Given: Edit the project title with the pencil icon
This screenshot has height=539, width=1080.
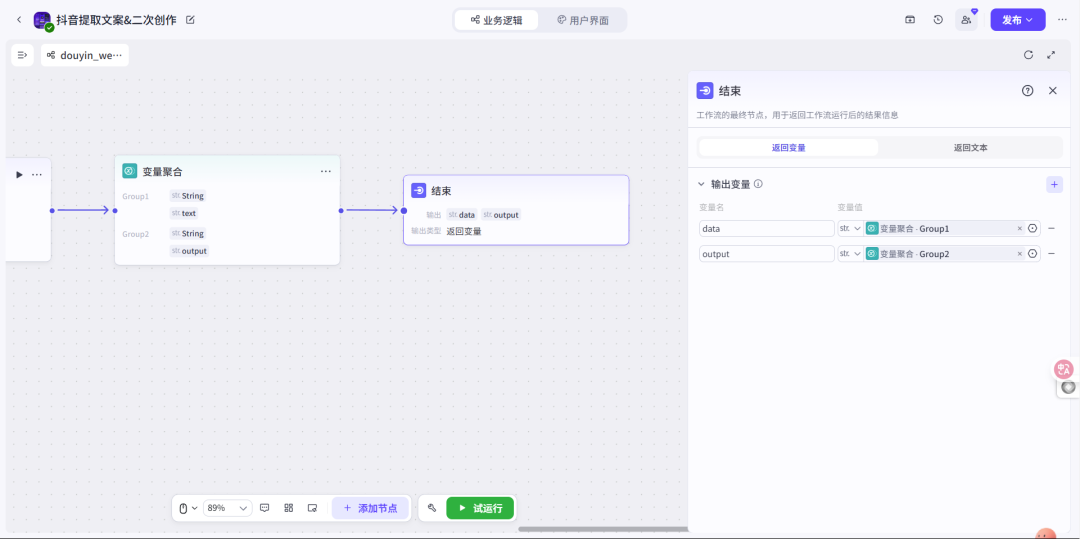Looking at the screenshot, I should coord(191,20).
